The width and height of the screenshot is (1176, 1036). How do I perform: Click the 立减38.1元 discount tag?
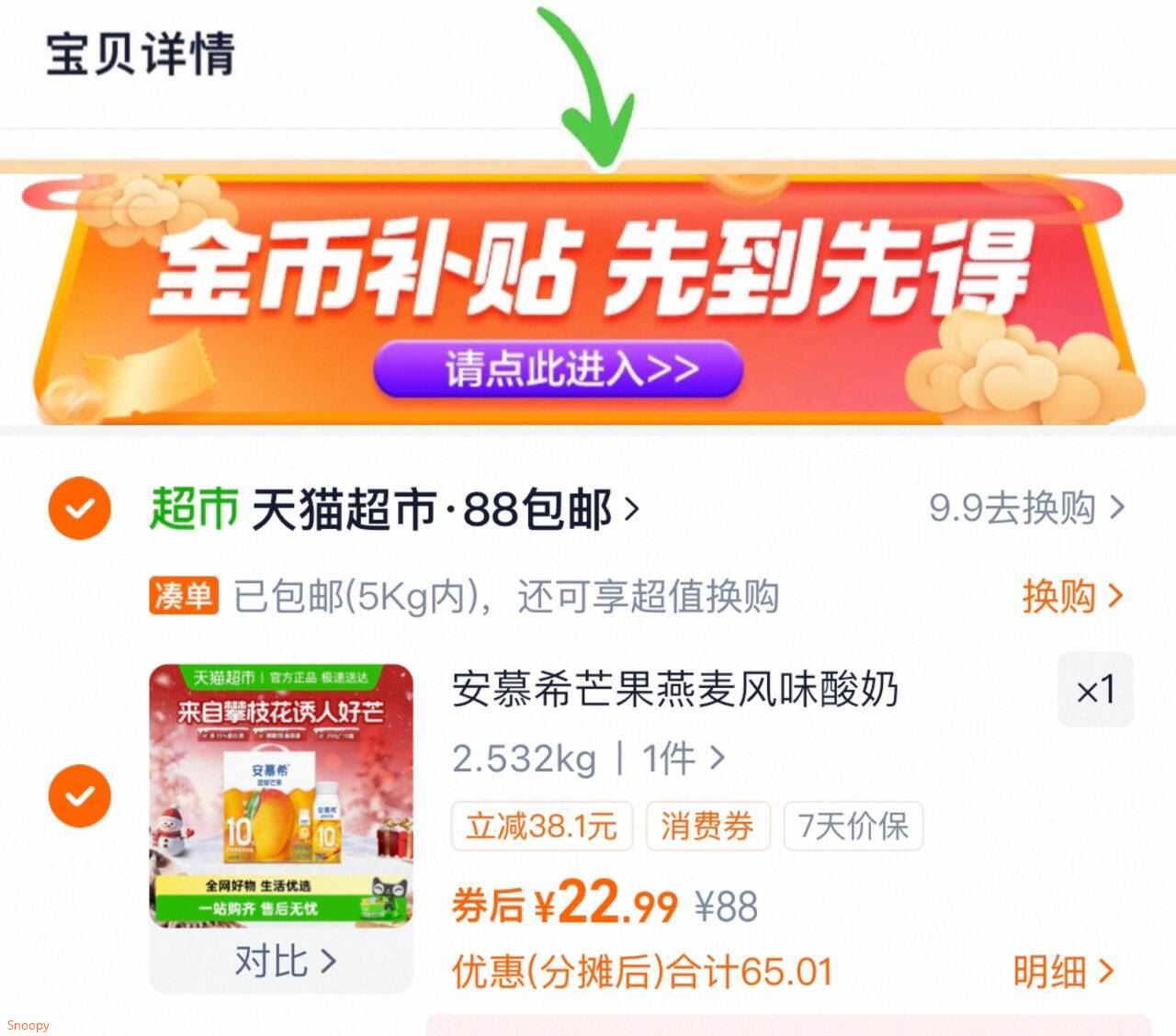pos(541,826)
